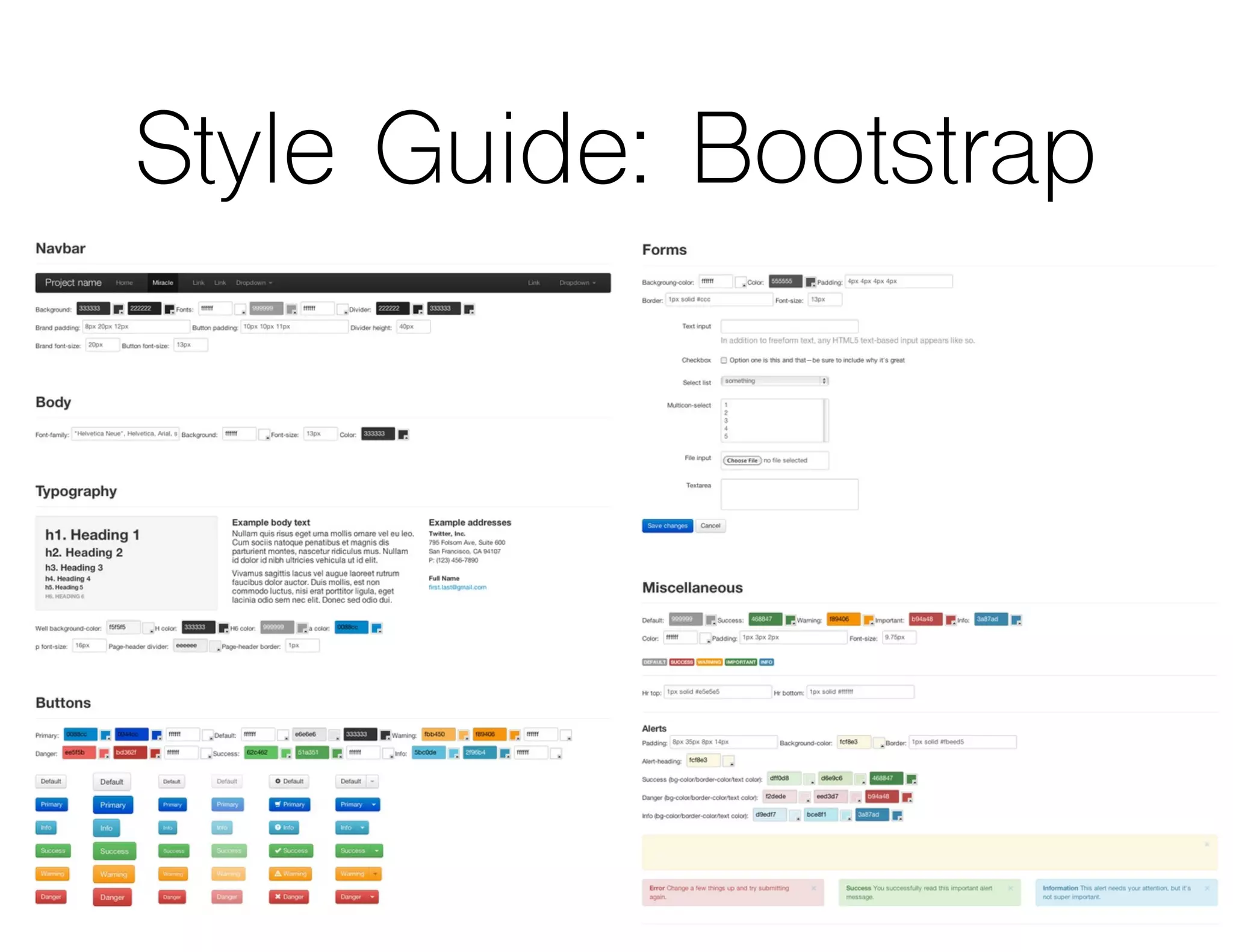Click the Primary button with cart icon
Viewport: 1233px width, 952px height.
coord(290,804)
